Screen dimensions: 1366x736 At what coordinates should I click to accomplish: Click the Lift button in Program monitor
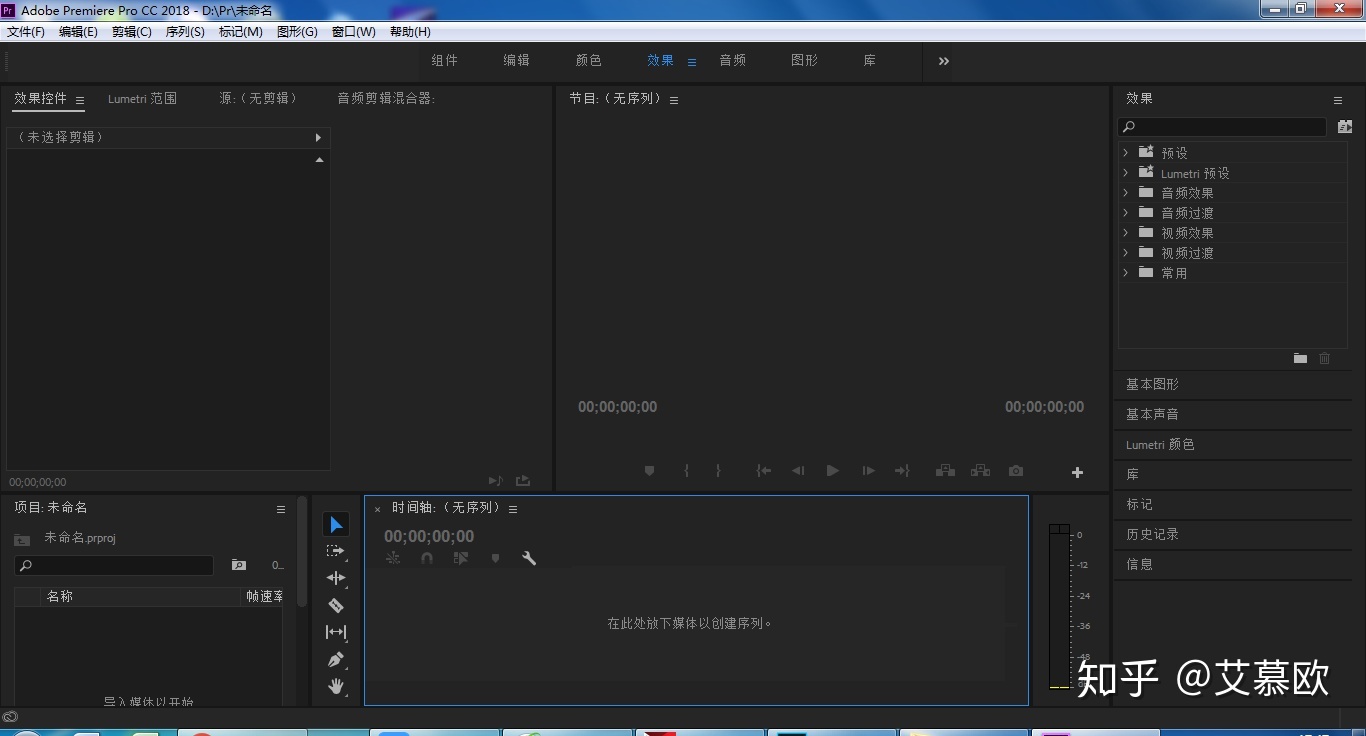(x=945, y=471)
